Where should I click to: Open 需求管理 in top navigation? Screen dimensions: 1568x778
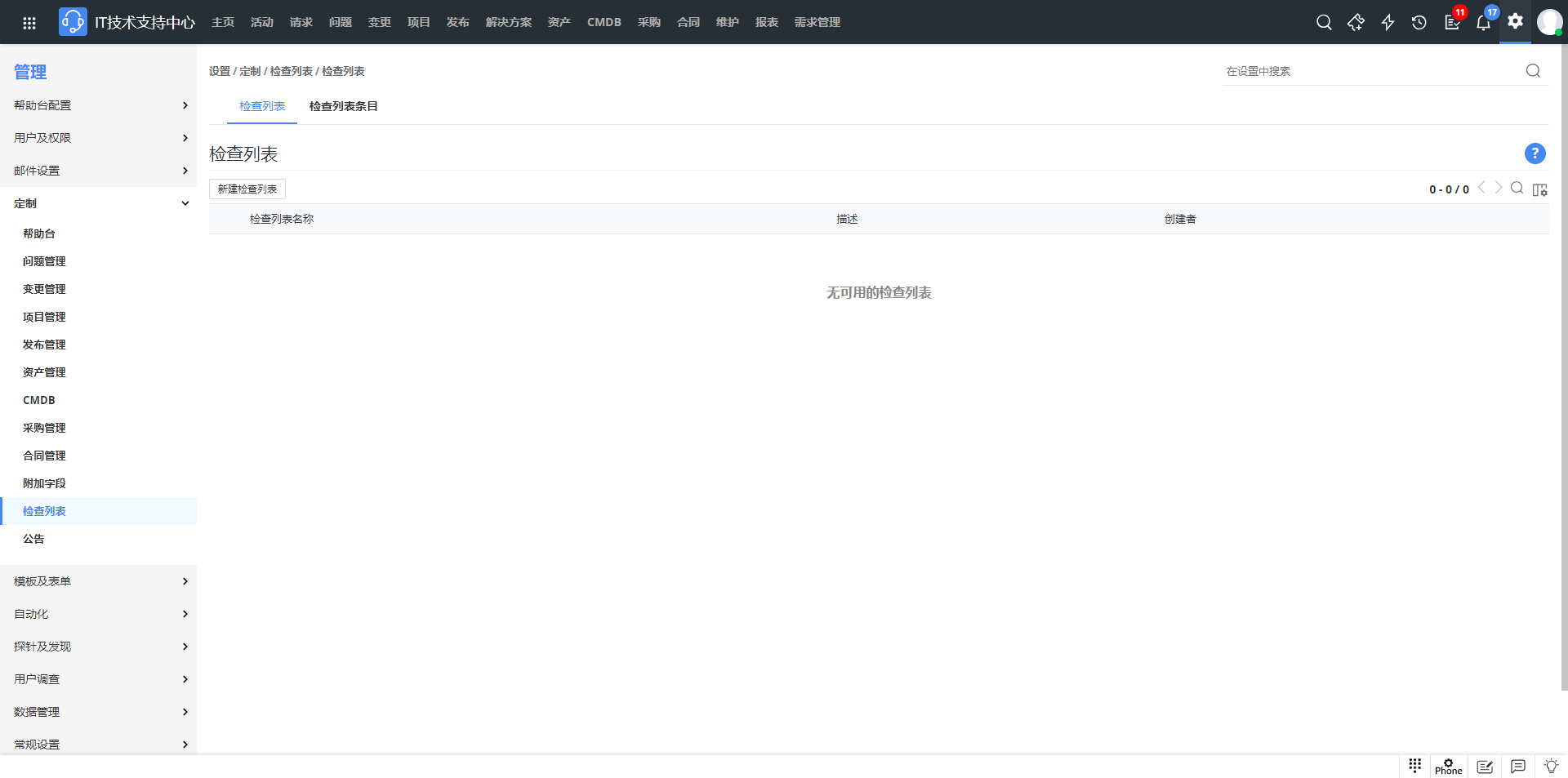tap(817, 22)
